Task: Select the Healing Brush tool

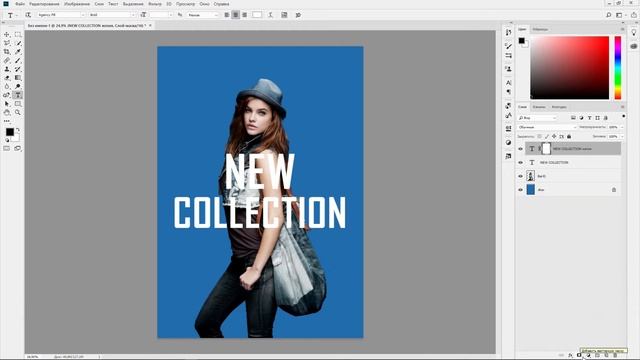Action: (7, 60)
